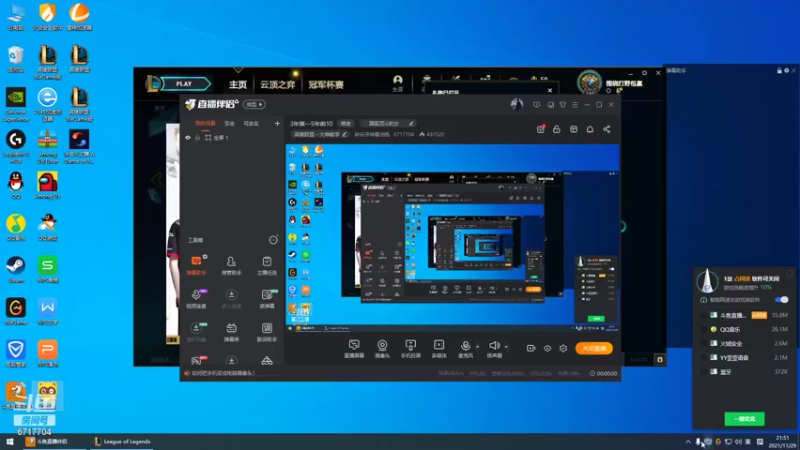Open the League of Legends taskbar button
Viewport: 800px width, 450px height.
tap(122, 442)
